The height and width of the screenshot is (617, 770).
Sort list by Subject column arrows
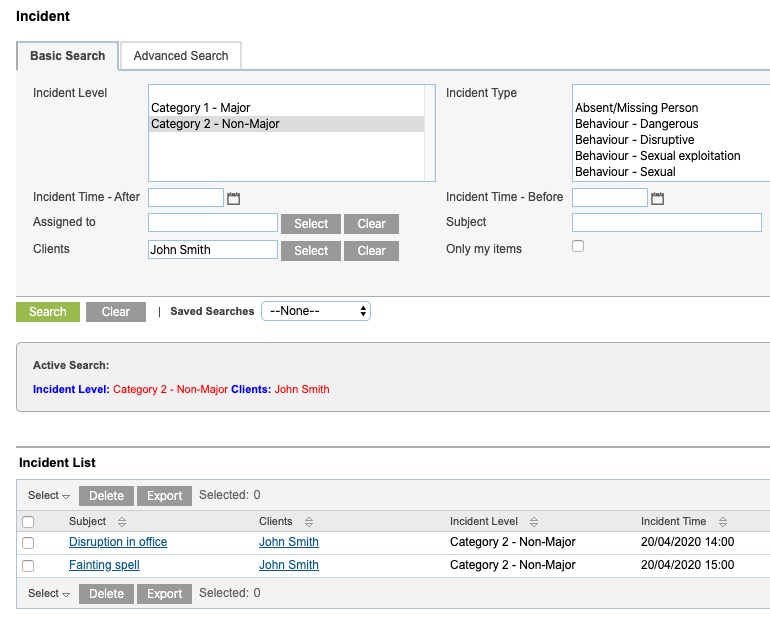pyautogui.click(x=122, y=522)
